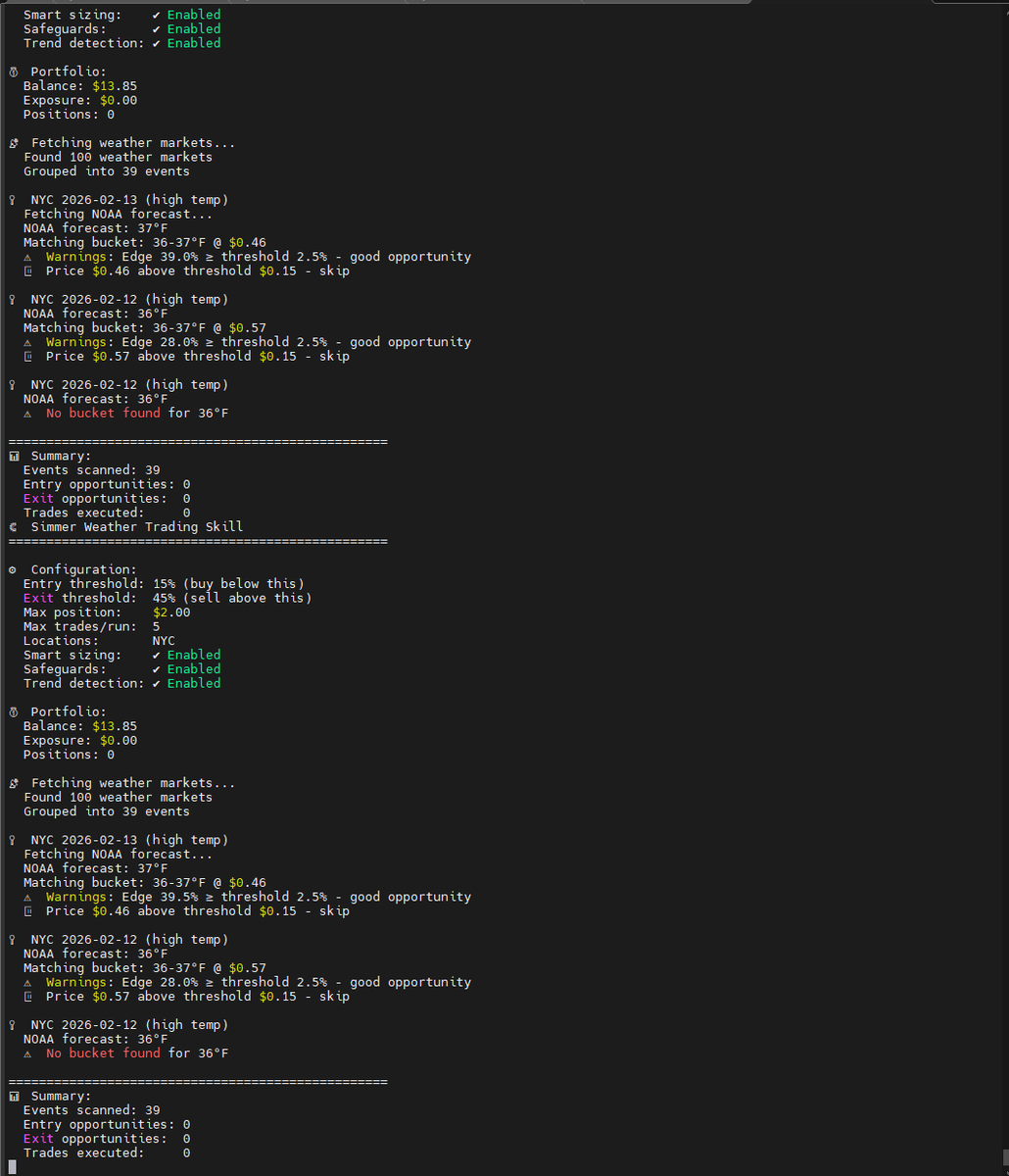Viewport: 1009px width, 1176px height.
Task: Click the warning line reading "Edge 39.5%"
Action: coord(247,897)
